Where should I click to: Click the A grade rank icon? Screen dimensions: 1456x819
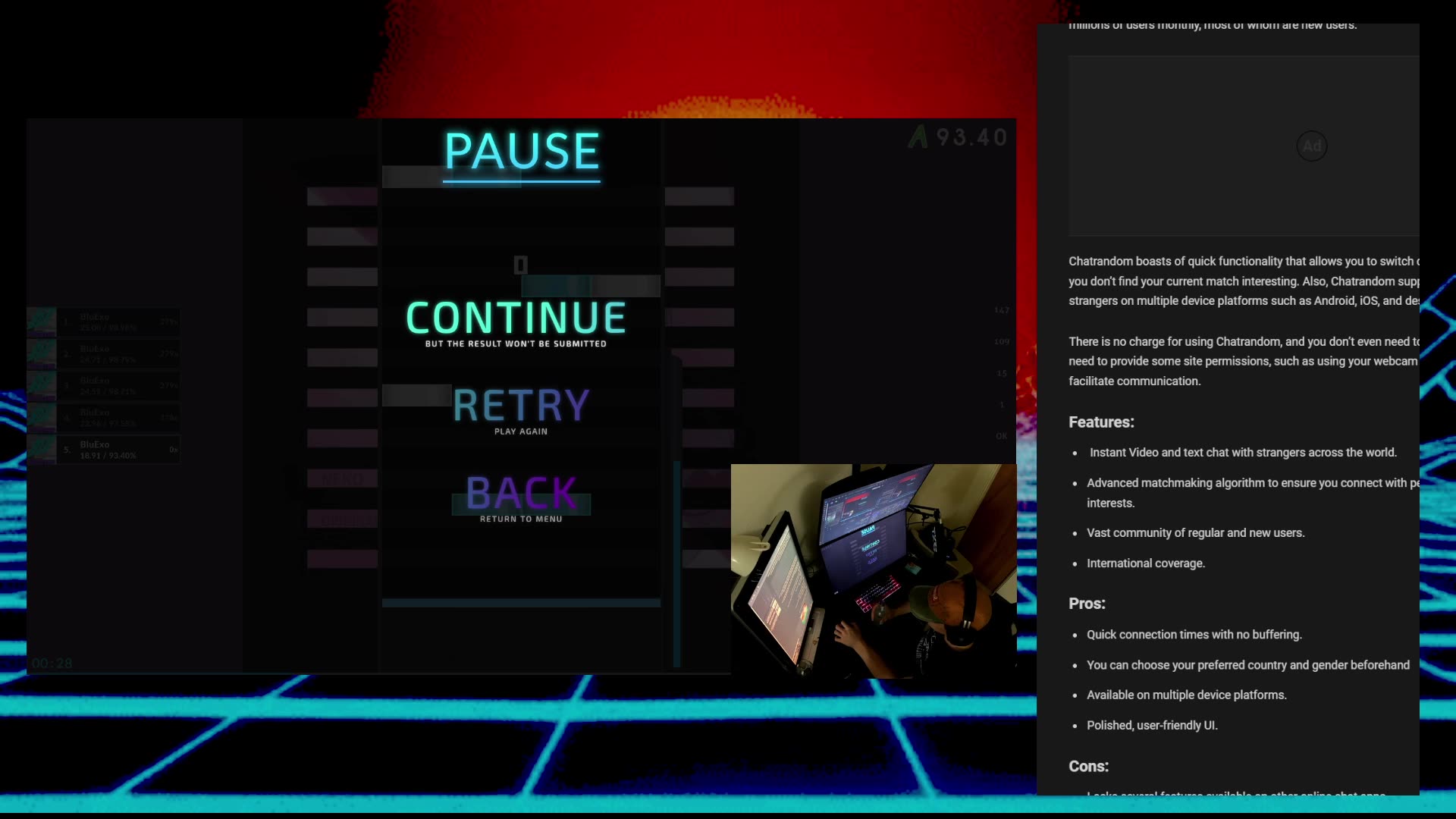pos(918,137)
